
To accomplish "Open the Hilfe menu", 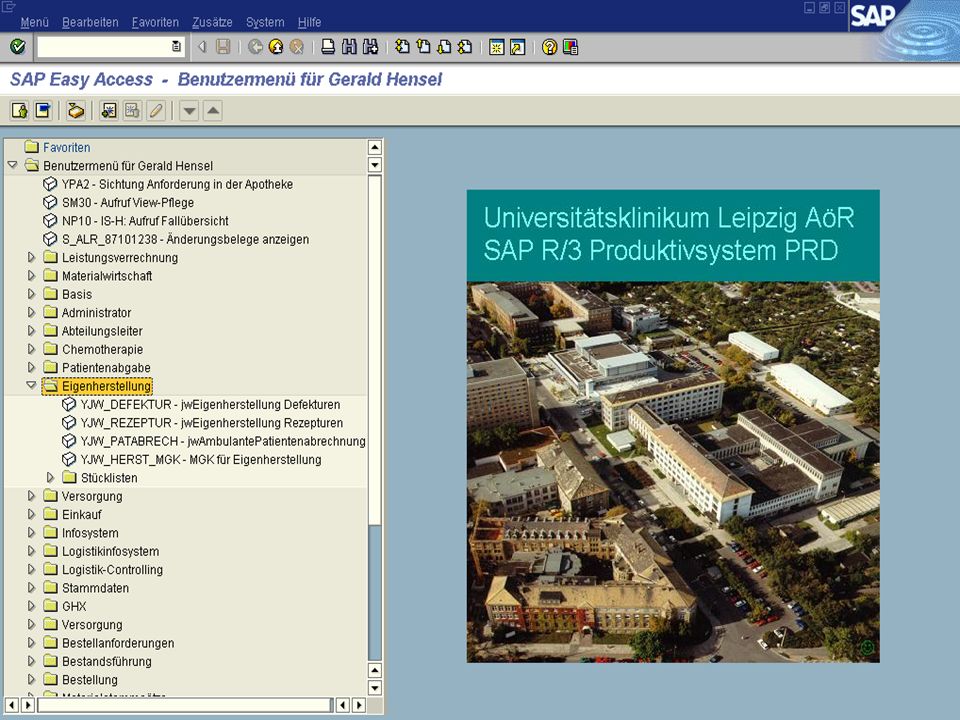I will tap(309, 22).
